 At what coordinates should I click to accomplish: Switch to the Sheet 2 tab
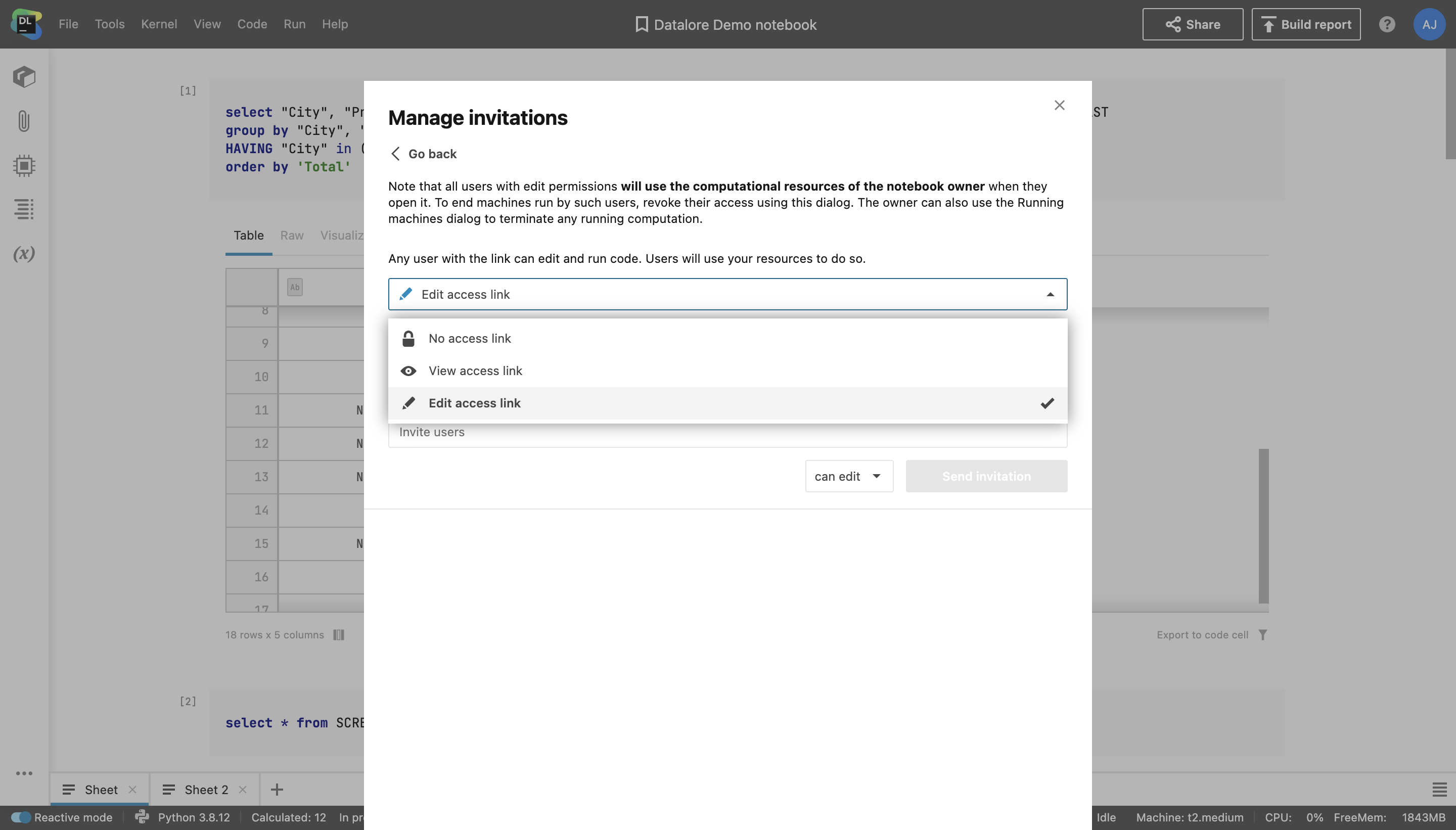point(206,790)
